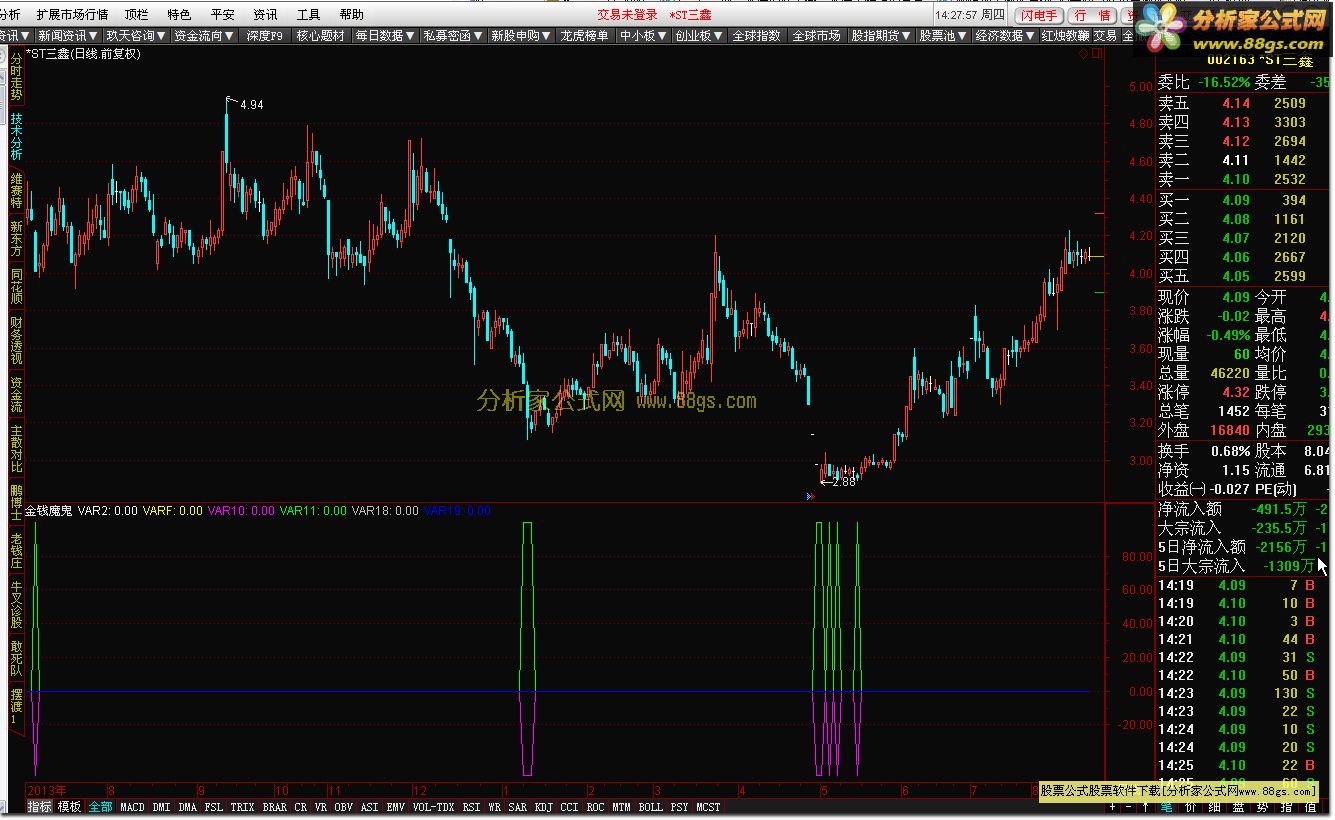Switch to the 模板 bottom tab
This screenshot has height=820, width=1335.
point(70,807)
